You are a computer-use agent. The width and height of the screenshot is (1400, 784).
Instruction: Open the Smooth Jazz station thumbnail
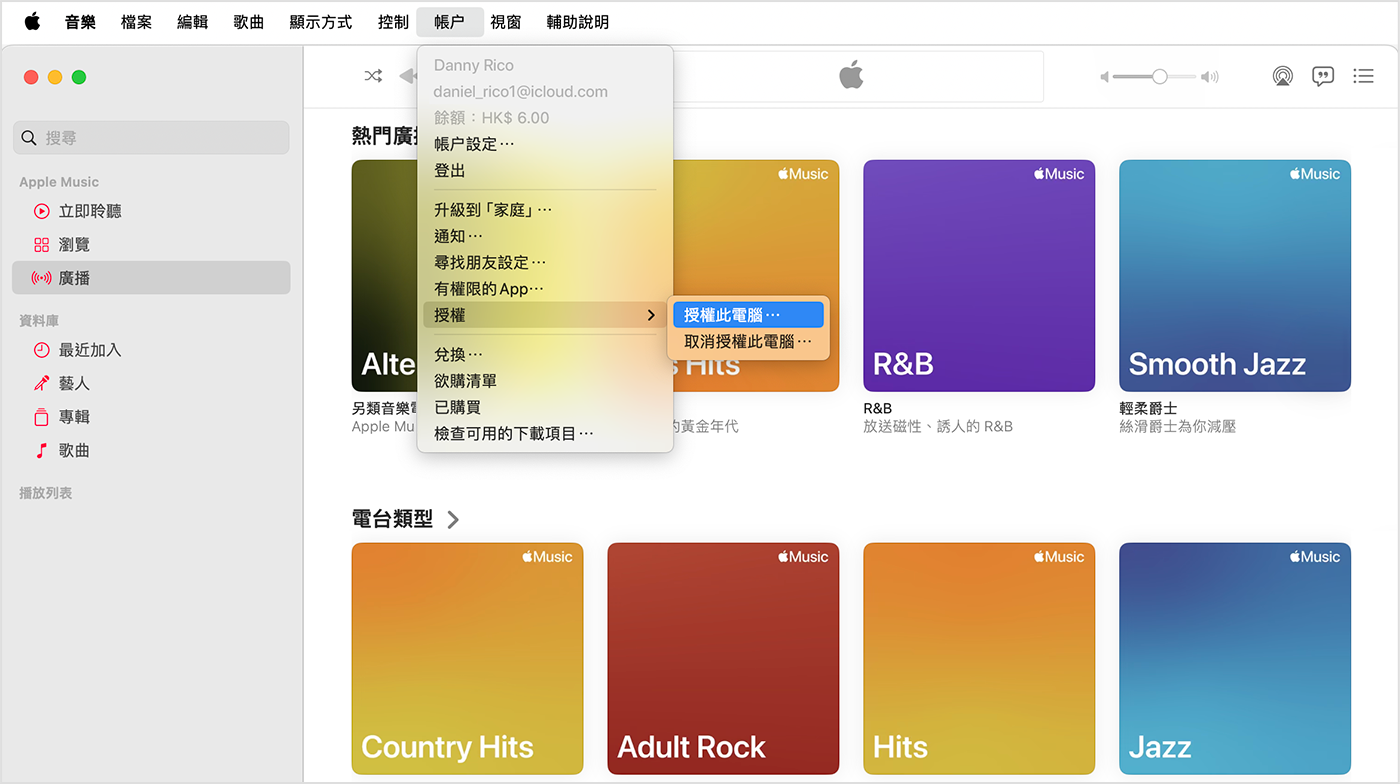pyautogui.click(x=1235, y=276)
